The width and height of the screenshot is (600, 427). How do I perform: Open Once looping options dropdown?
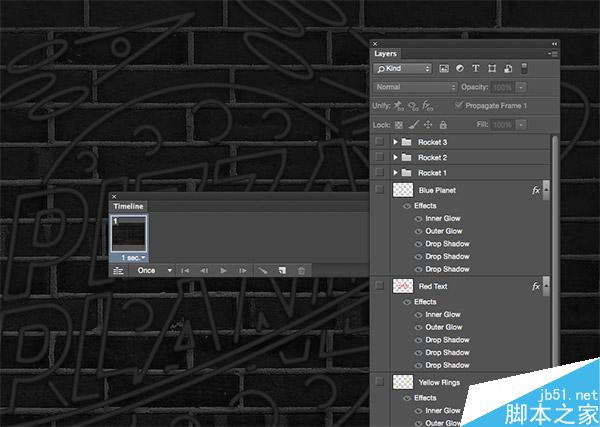154,271
